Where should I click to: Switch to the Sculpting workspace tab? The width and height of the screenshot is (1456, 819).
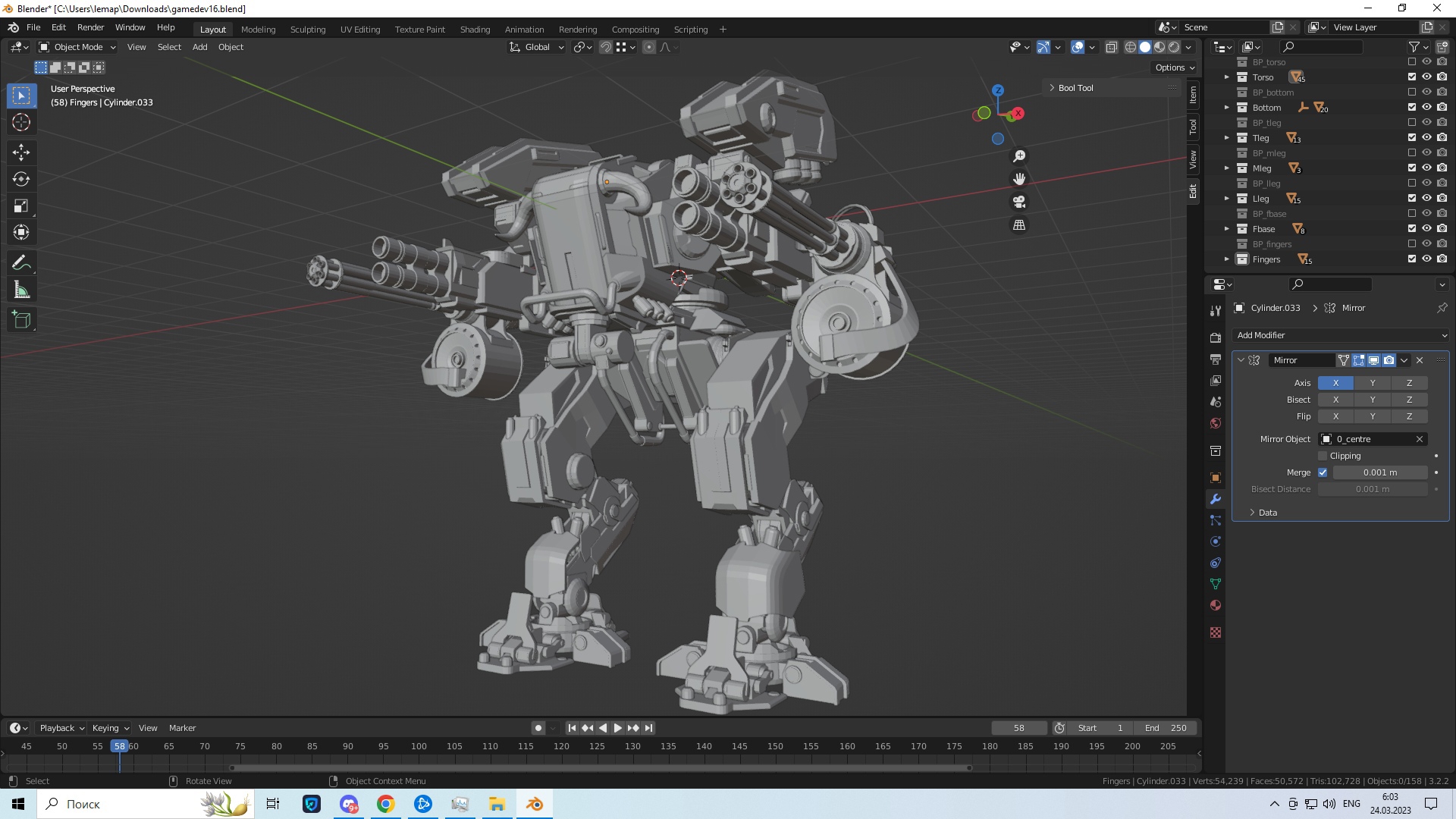pyautogui.click(x=307, y=30)
